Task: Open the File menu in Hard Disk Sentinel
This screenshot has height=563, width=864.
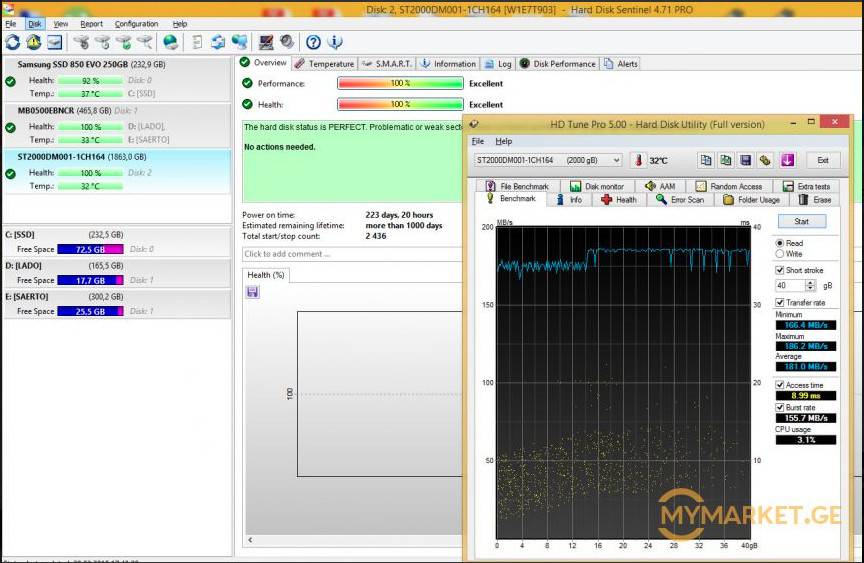Action: 10,24
